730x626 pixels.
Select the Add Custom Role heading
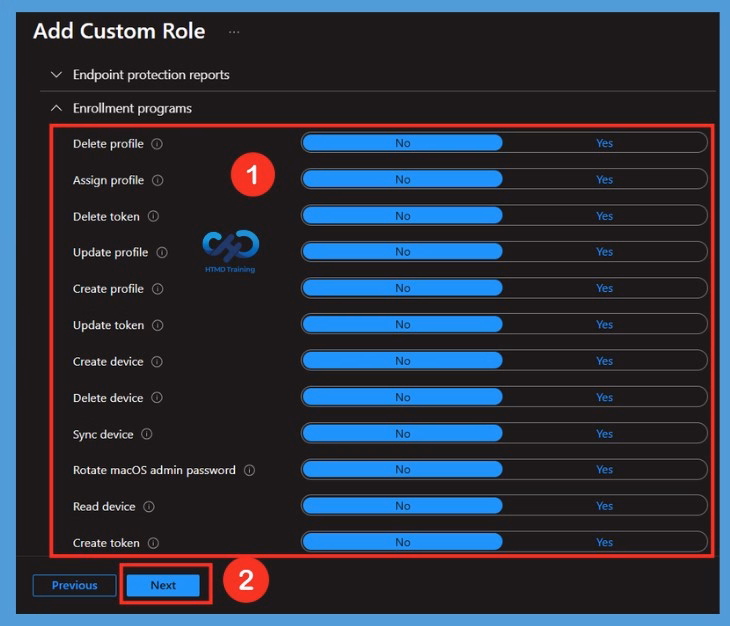[x=119, y=31]
